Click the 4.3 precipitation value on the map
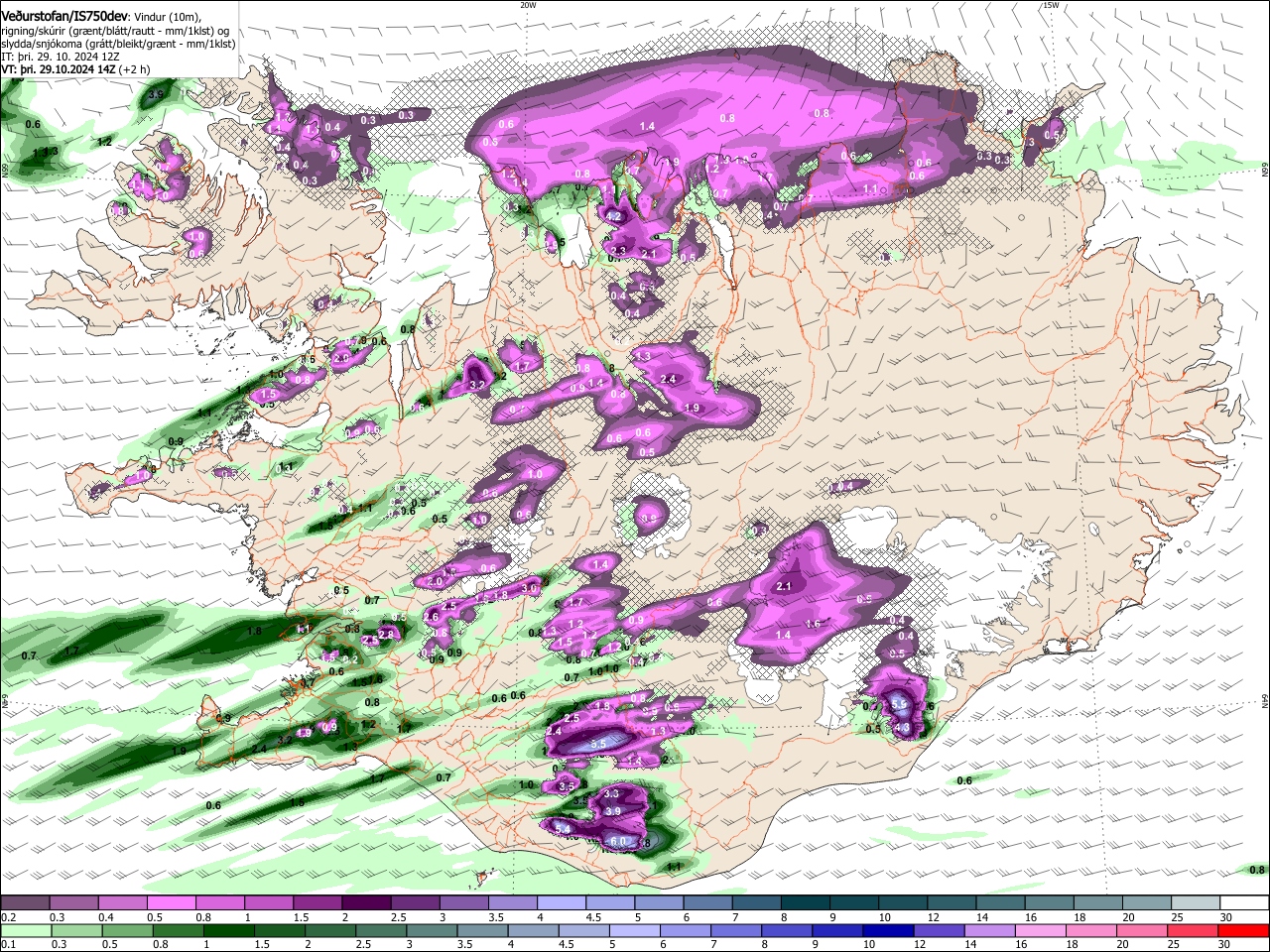Image resolution: width=1270 pixels, height=952 pixels. click(x=902, y=728)
